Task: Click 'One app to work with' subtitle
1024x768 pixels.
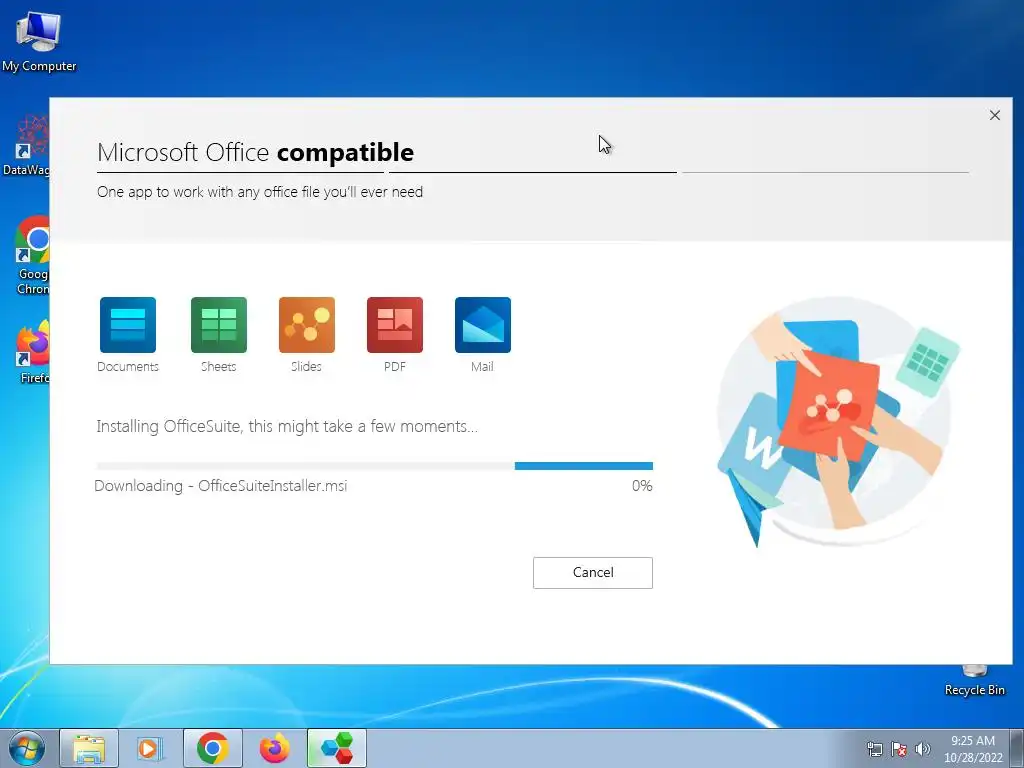Action: point(260,192)
